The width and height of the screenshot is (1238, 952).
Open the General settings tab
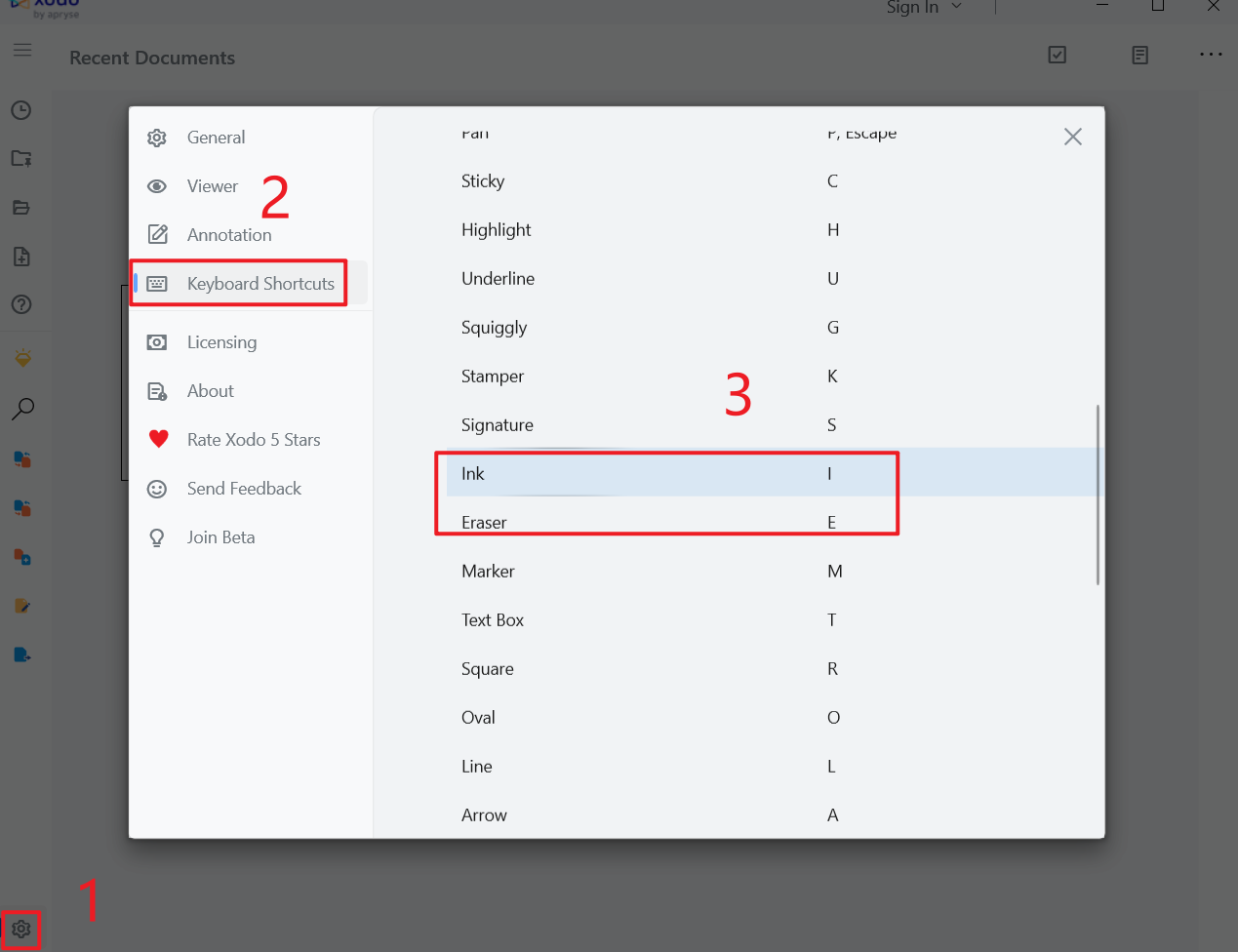pos(249,138)
